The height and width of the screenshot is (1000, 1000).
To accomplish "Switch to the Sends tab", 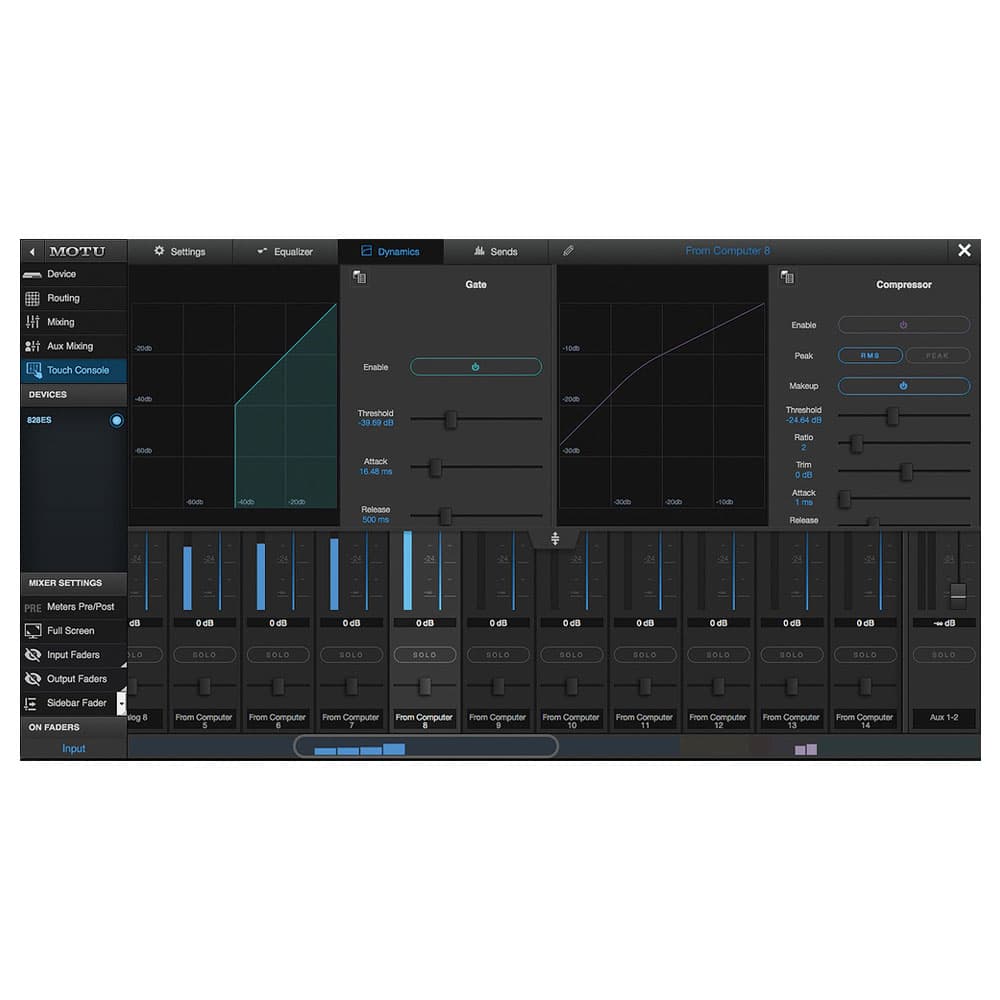I will pyautogui.click(x=496, y=252).
